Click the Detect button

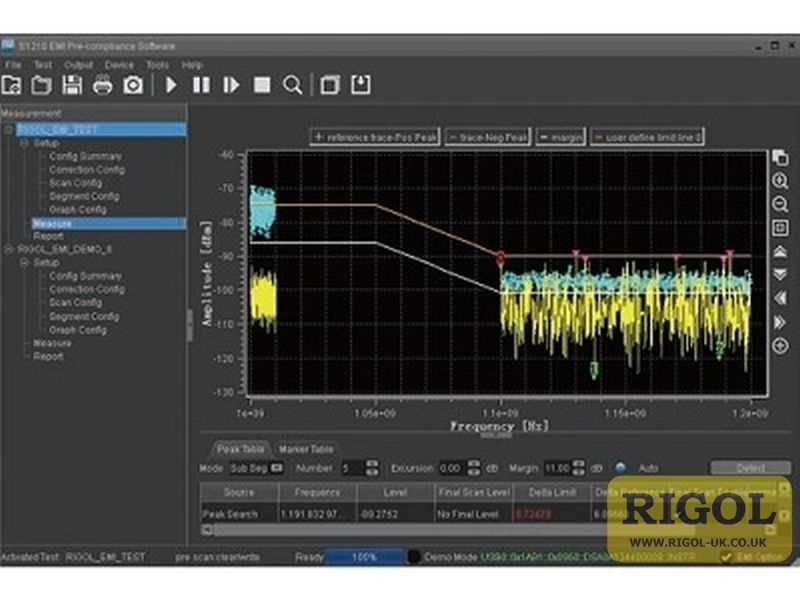[751, 468]
